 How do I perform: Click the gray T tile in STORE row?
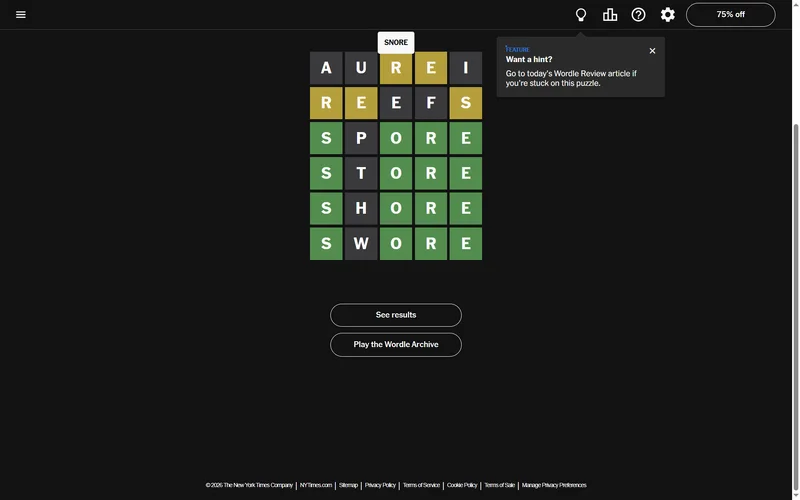pyautogui.click(x=361, y=173)
